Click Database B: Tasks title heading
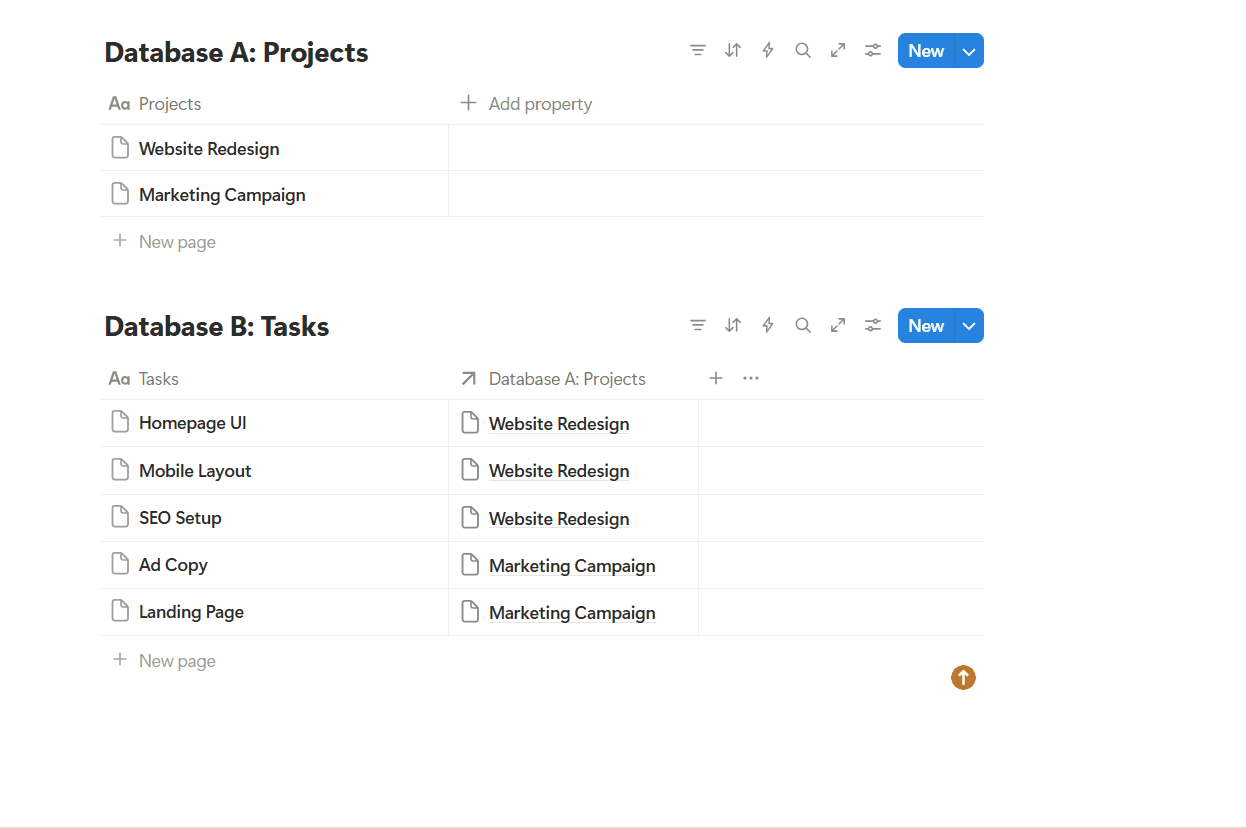Screen dimensions: 1246x828 tap(217, 326)
